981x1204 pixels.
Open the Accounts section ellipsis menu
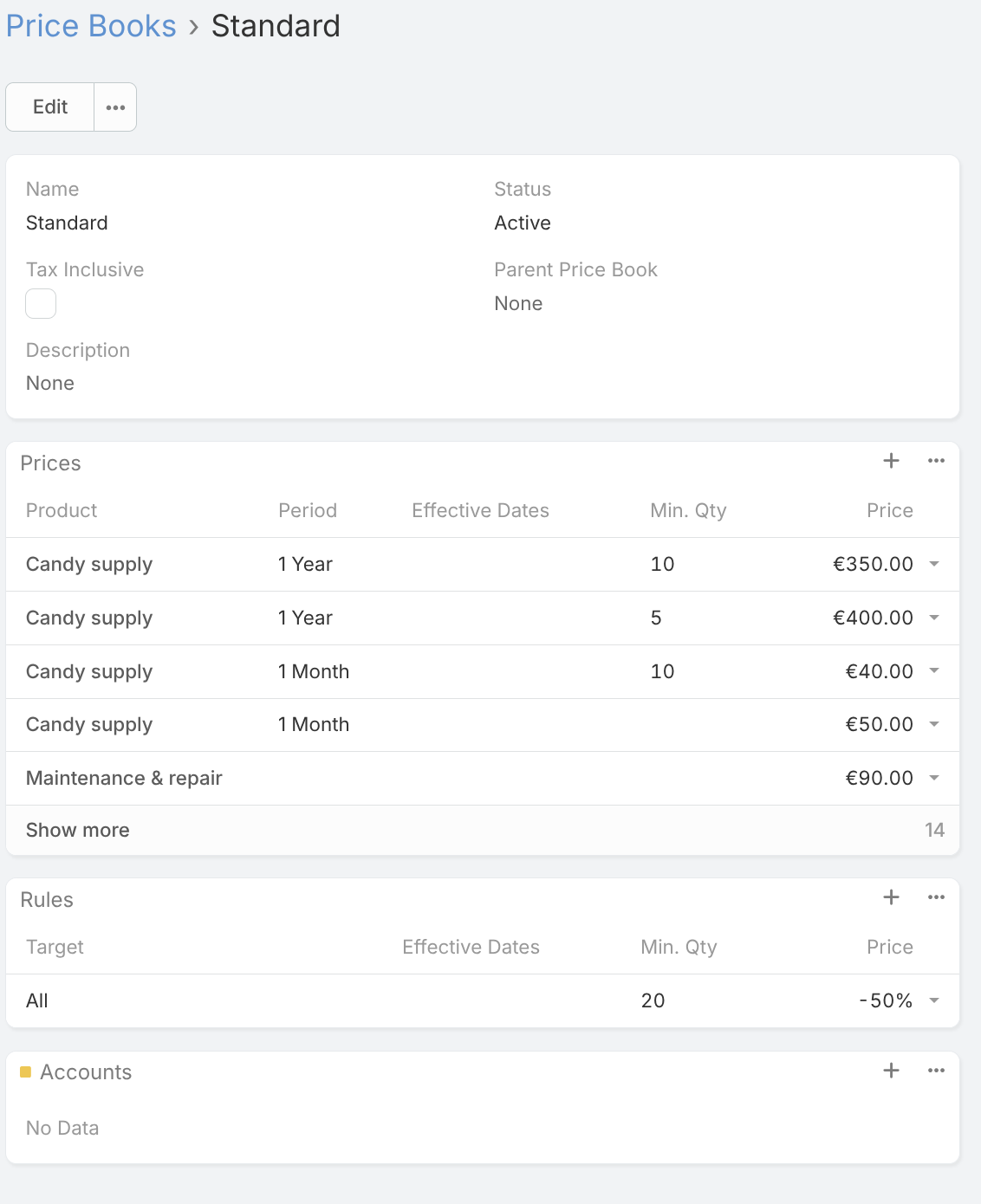[936, 1071]
